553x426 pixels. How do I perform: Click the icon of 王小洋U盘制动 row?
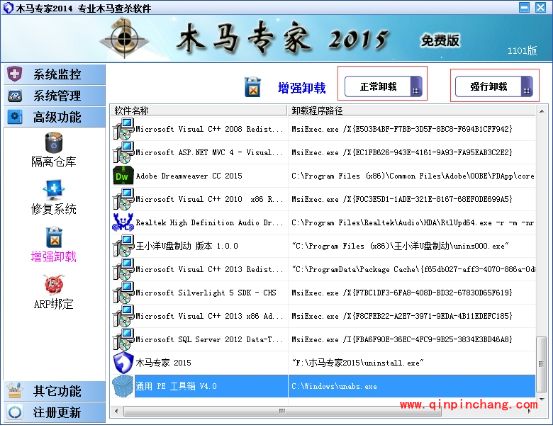tap(123, 245)
